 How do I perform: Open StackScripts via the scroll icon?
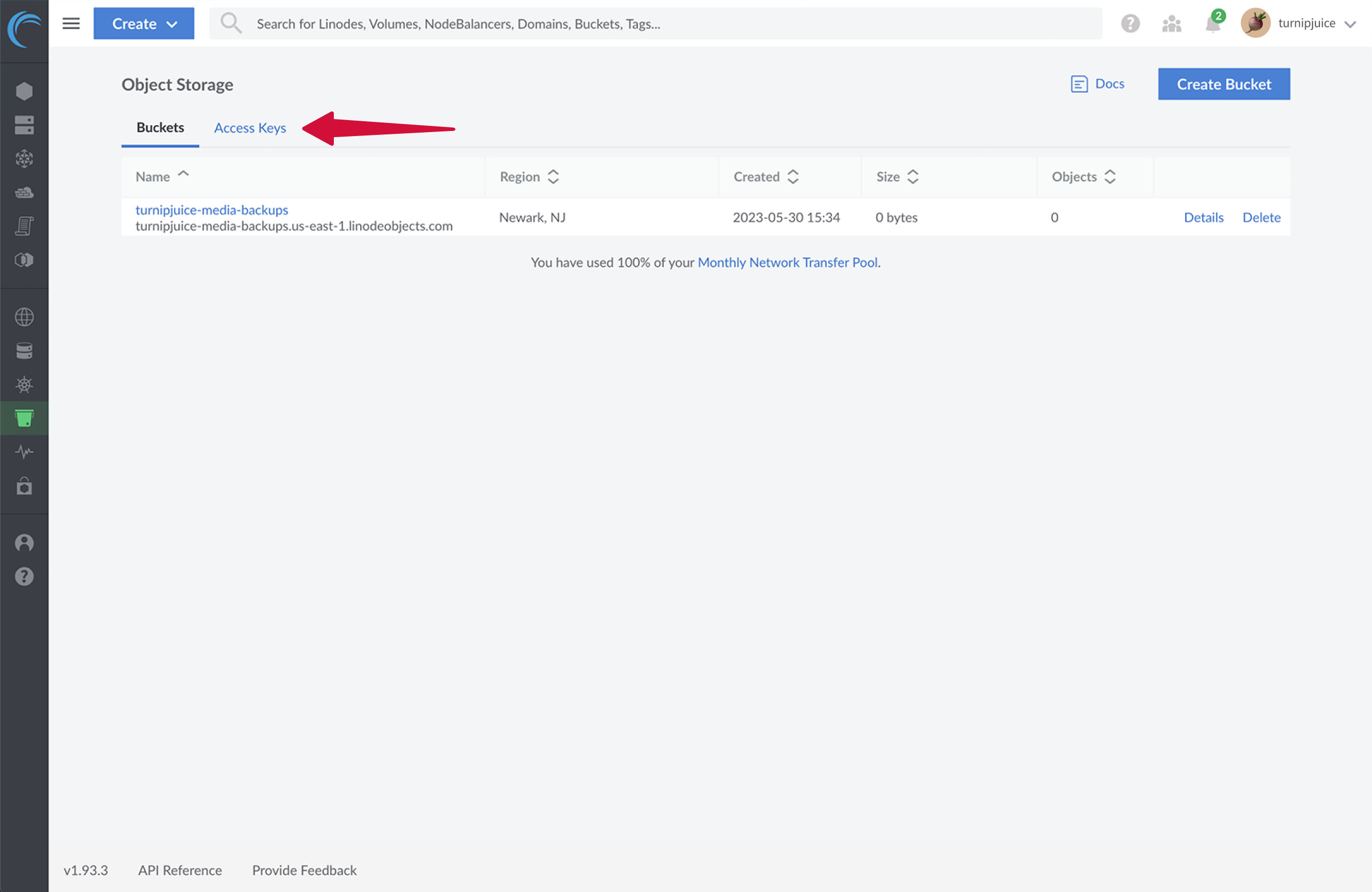24,226
